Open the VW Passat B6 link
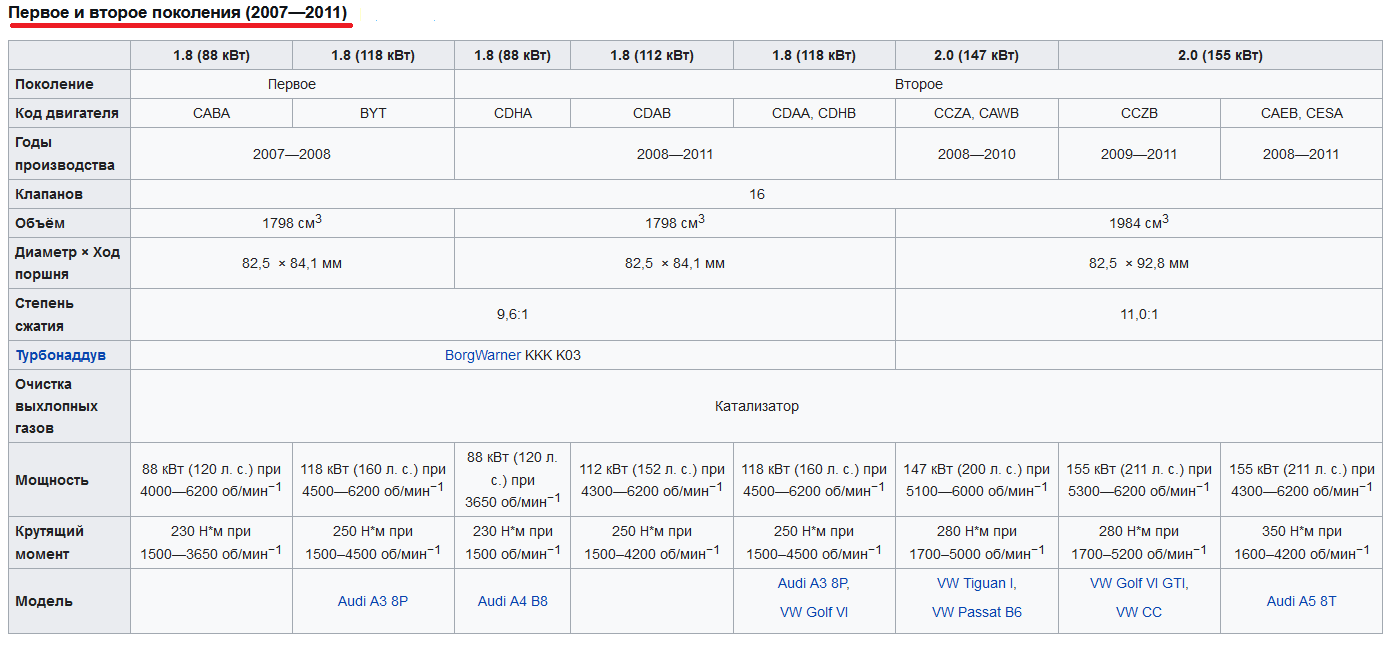Image resolution: width=1386 pixels, height=647 pixels. pyautogui.click(x=977, y=612)
